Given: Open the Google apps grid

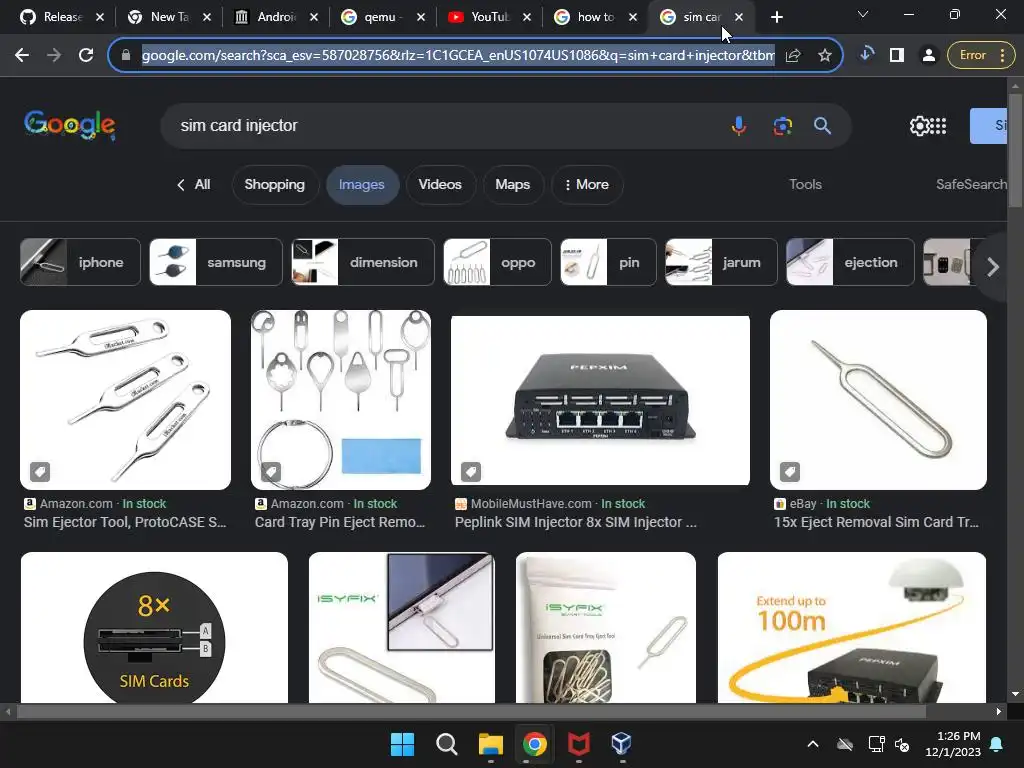Looking at the screenshot, I should [x=938, y=125].
